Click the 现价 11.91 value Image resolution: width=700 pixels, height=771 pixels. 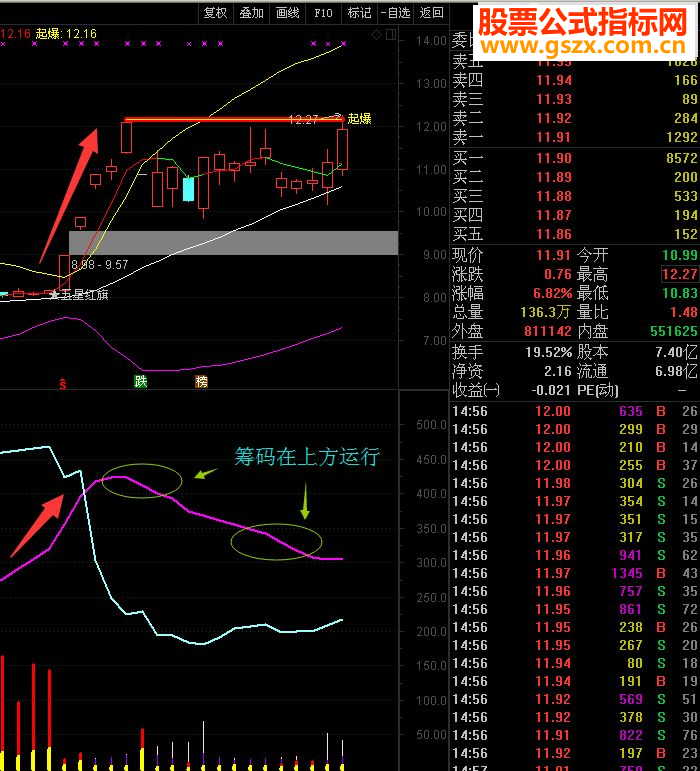pos(553,255)
